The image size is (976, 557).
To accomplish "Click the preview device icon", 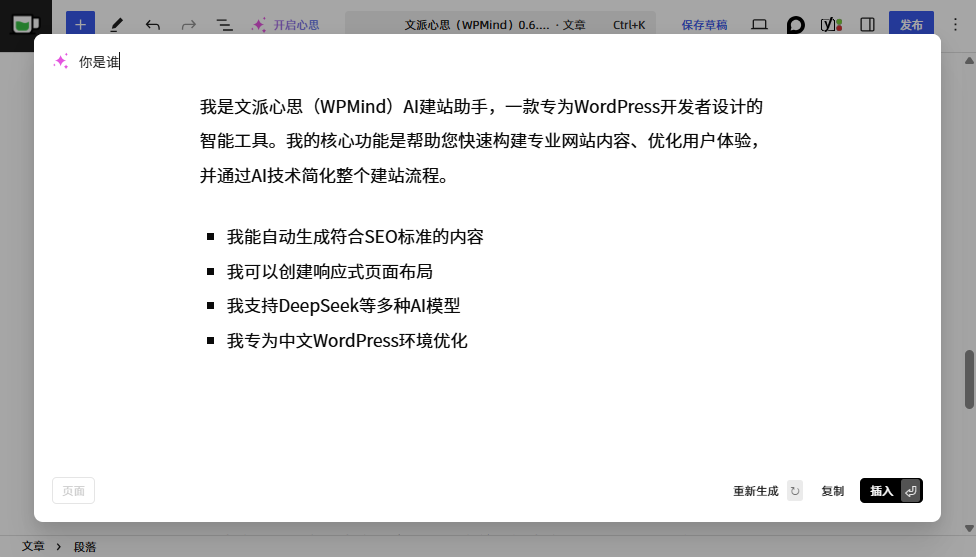I will tap(759, 25).
